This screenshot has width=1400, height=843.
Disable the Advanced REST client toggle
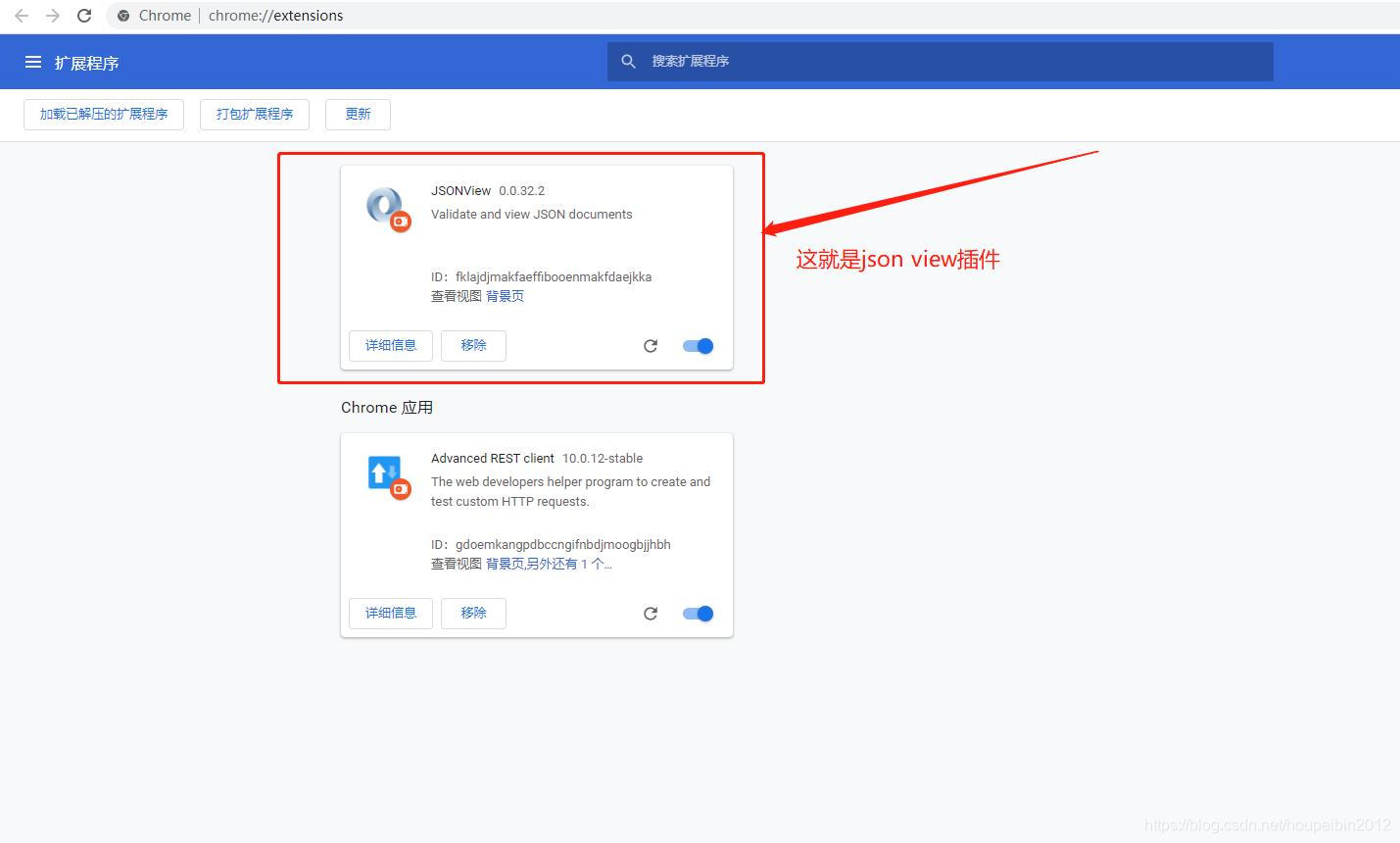[x=699, y=614]
